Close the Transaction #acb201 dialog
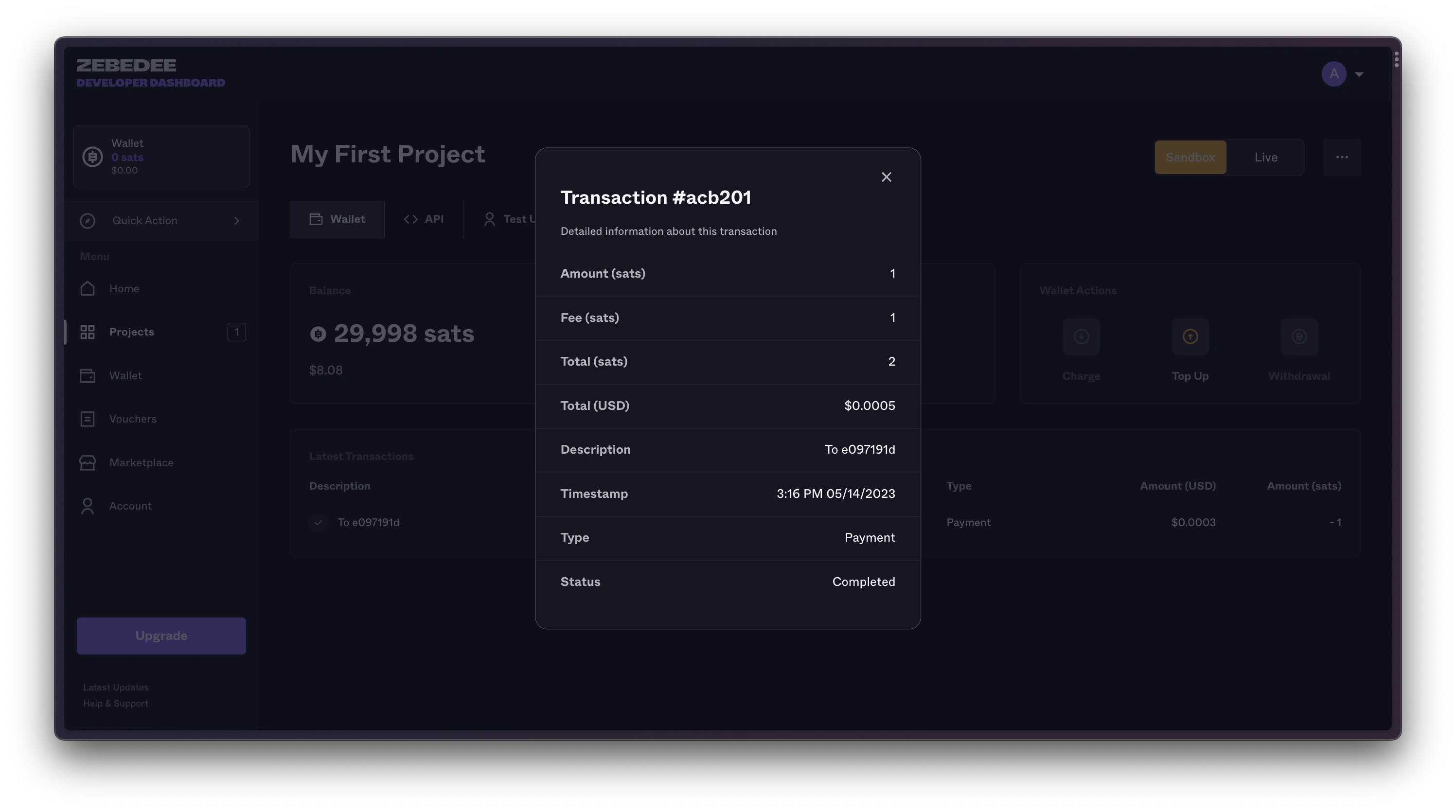This screenshot has height=812, width=1456. [886, 177]
